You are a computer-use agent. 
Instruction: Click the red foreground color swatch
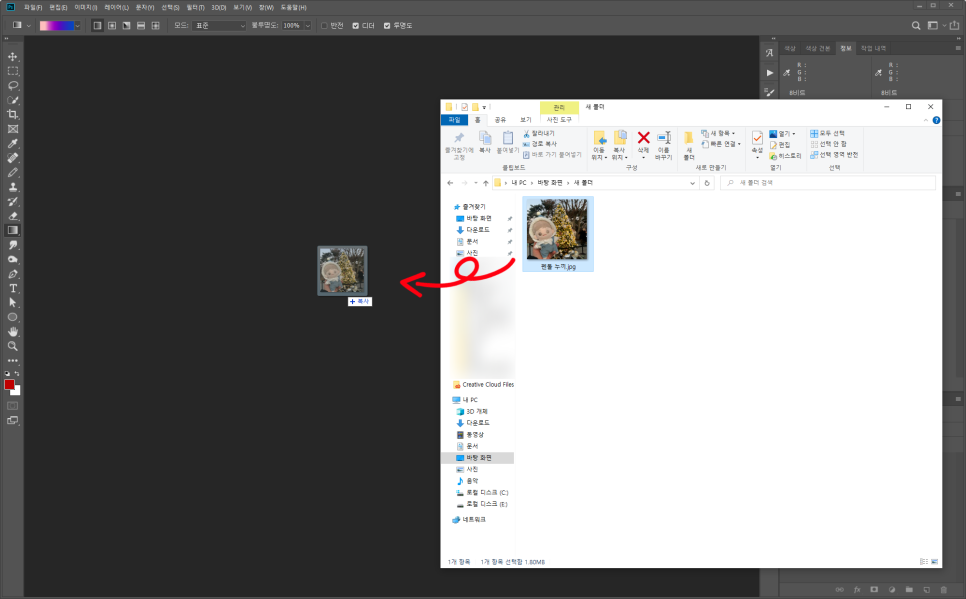(9, 385)
